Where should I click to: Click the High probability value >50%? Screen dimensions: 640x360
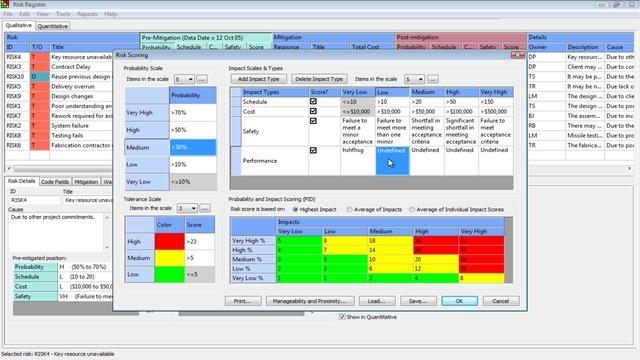(193, 130)
